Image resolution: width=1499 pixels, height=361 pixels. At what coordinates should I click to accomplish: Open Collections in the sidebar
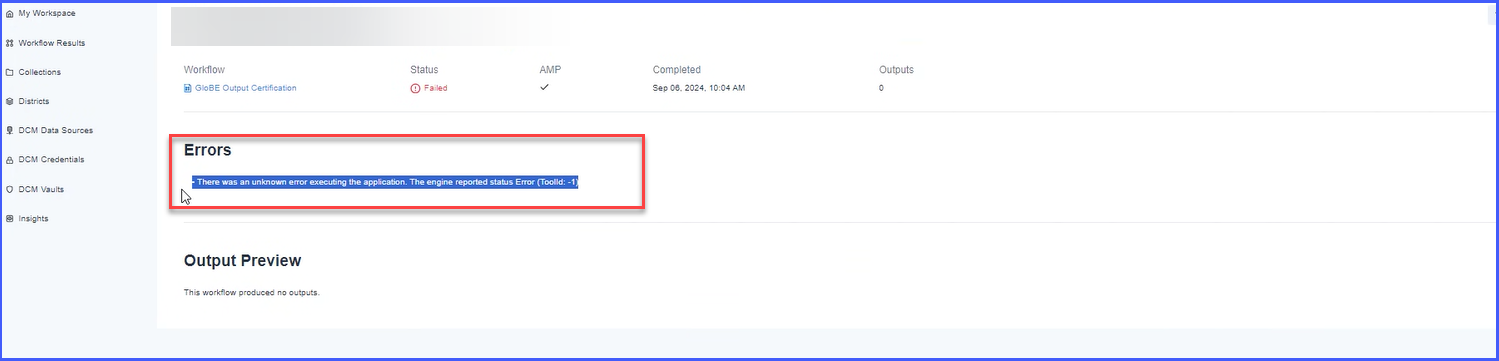coord(39,72)
